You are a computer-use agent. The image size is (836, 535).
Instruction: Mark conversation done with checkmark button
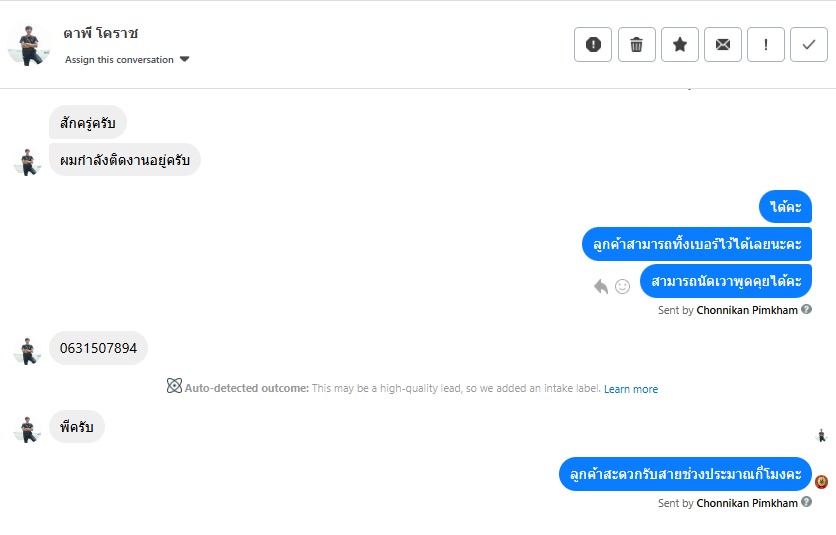(809, 44)
